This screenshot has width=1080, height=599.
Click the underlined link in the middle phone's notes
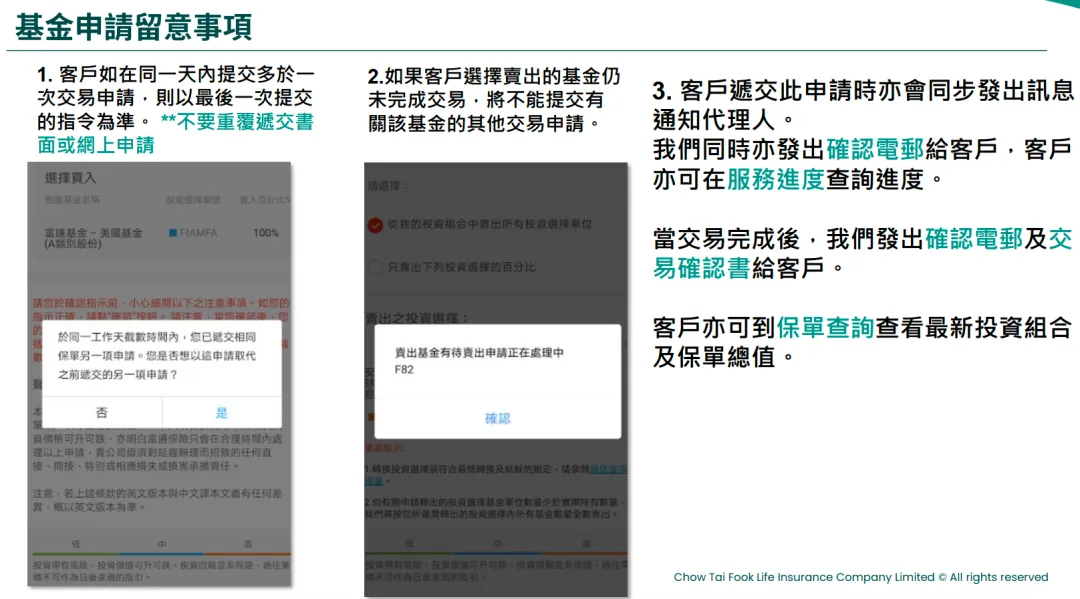[496, 474]
